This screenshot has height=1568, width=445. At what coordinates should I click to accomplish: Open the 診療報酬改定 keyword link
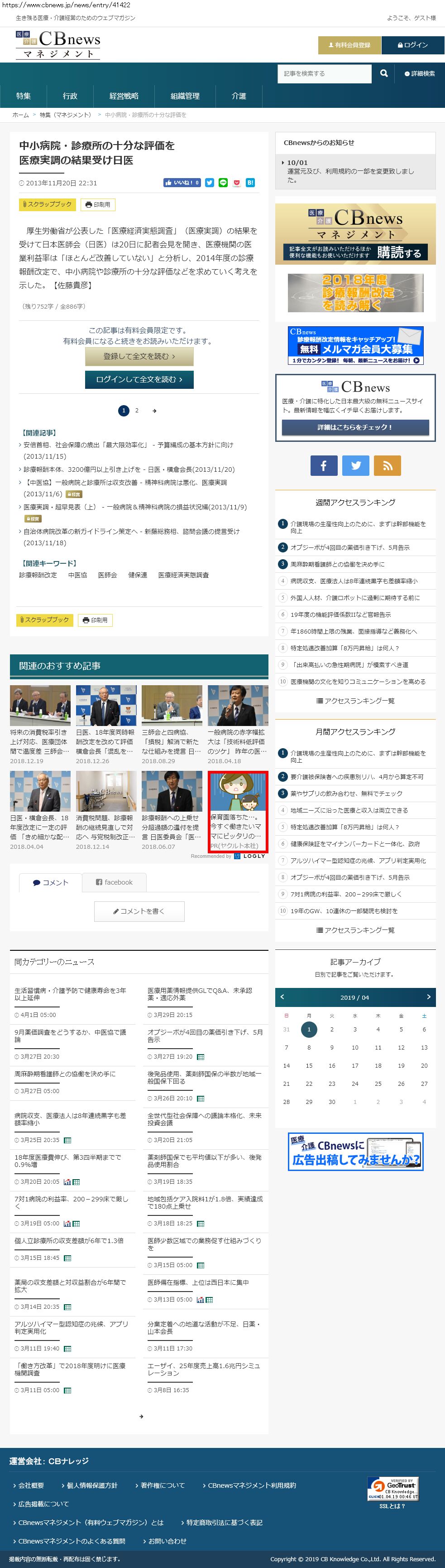pos(38,575)
